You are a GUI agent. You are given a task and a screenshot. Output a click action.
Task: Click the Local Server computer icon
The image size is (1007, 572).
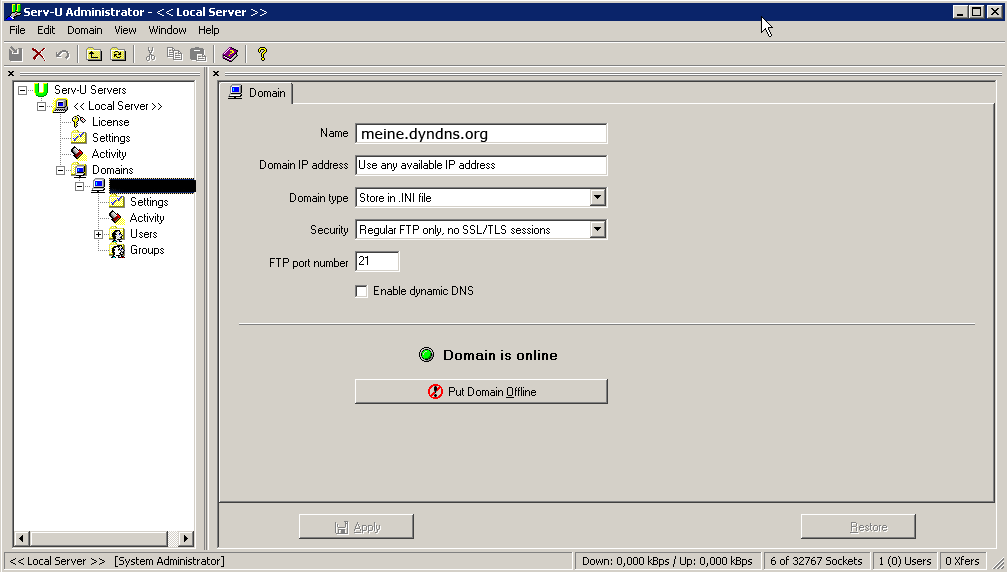(60, 106)
